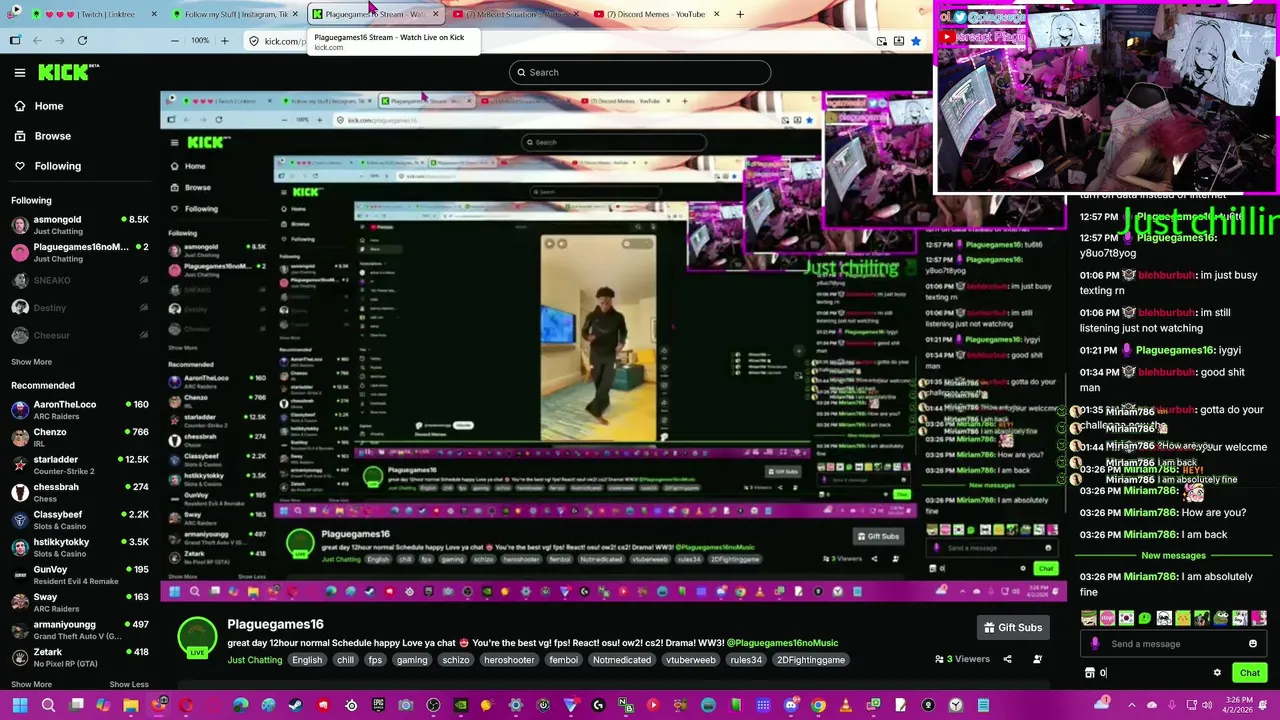
Task: Zoom in the page with plus button
Action: pyautogui.click(x=224, y=41)
